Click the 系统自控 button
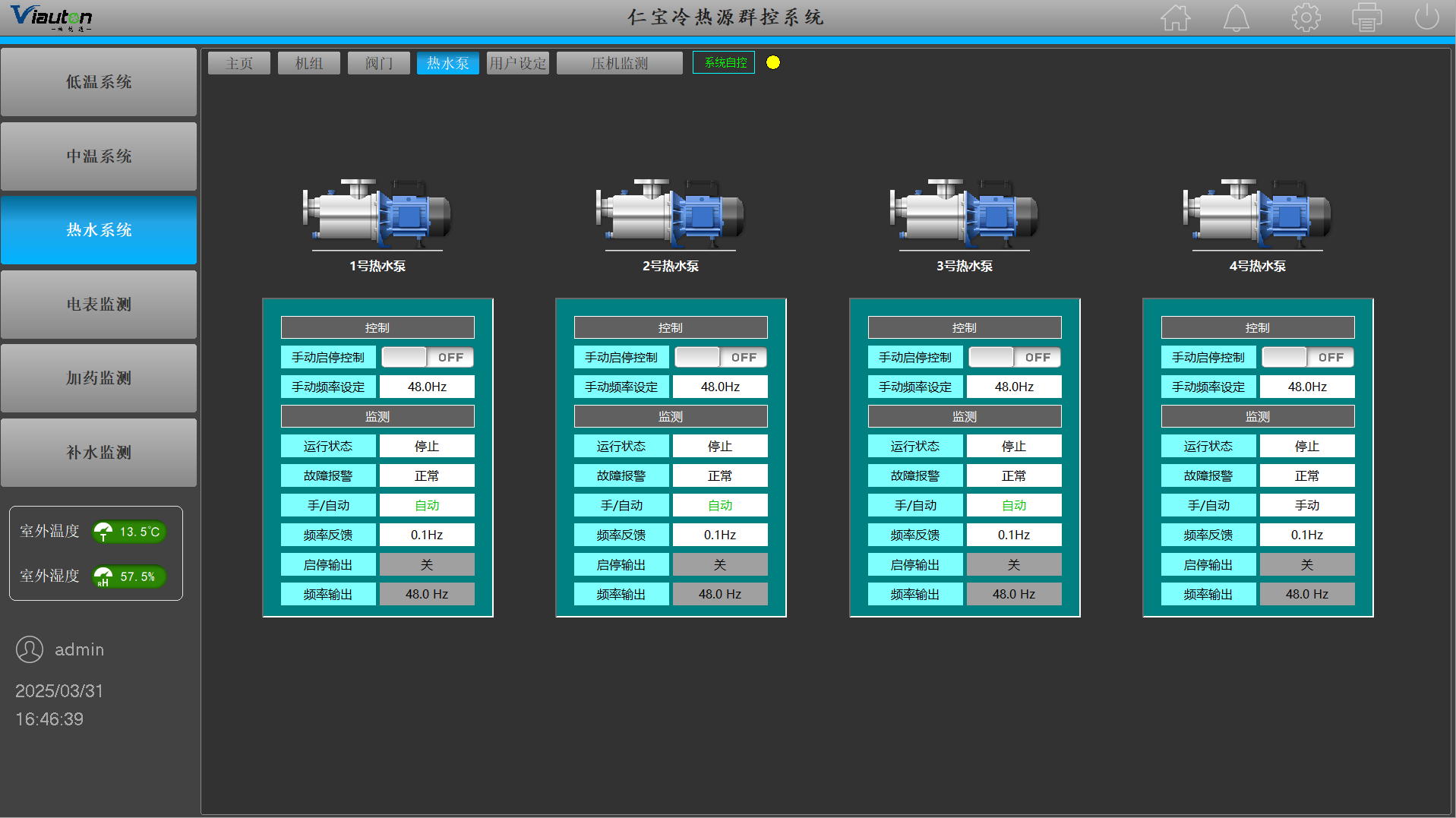Viewport: 1456px width, 818px height. pyautogui.click(x=724, y=63)
